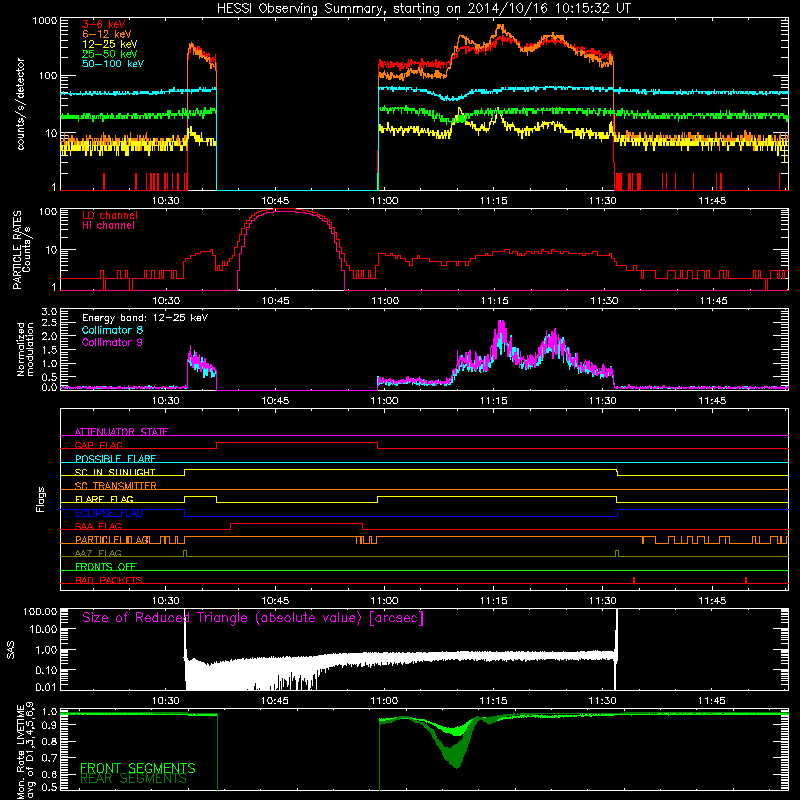Click the 'HI channel' legend label
Screen dimensions: 800x800
[x=108, y=226]
